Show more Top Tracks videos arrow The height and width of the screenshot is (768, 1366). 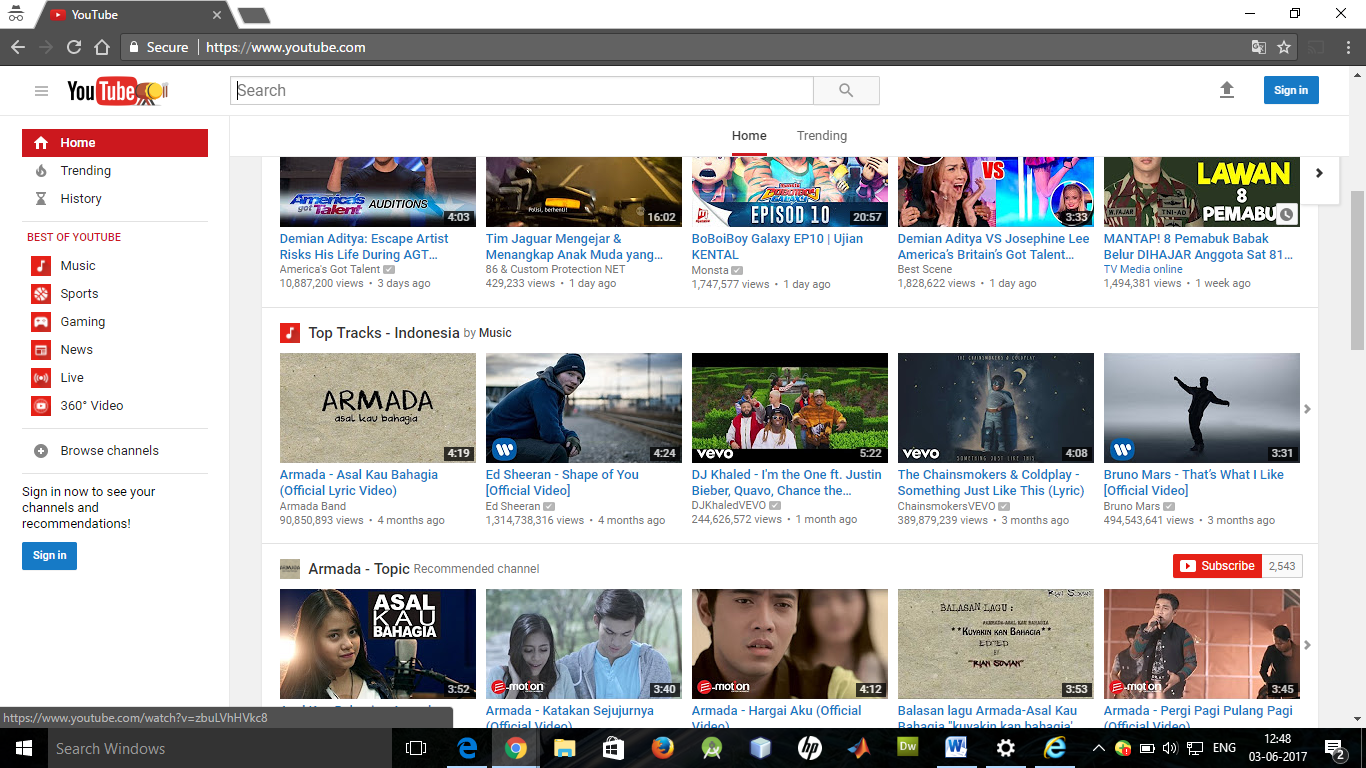(1307, 409)
